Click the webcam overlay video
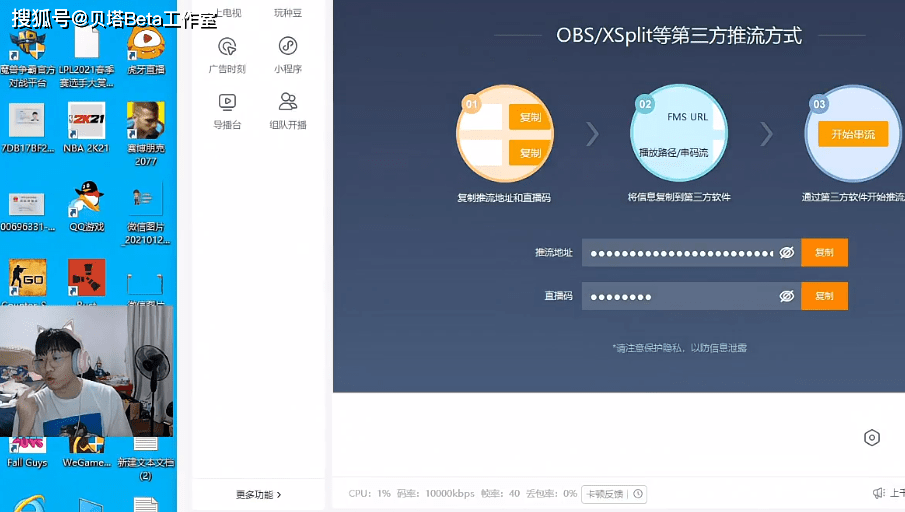 (x=87, y=371)
